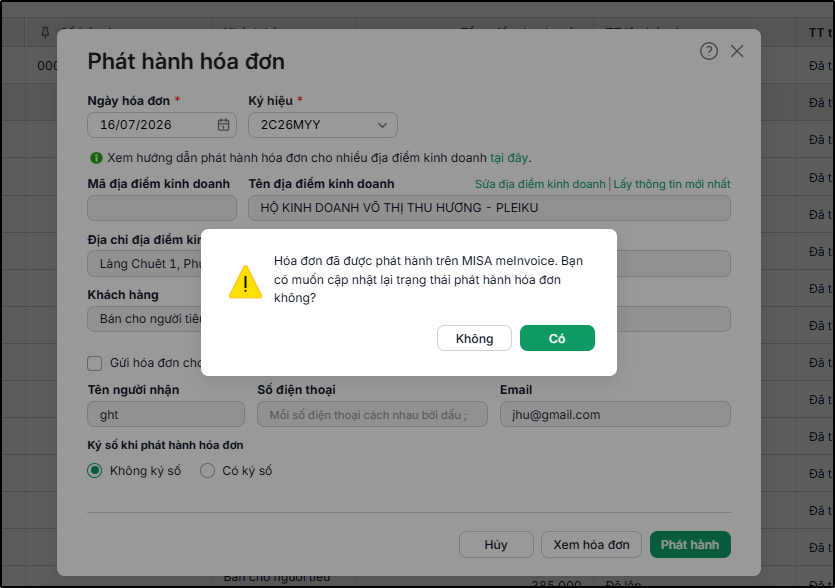The height and width of the screenshot is (588, 835).
Task: Select Có ký số radio option
Action: tap(207, 471)
